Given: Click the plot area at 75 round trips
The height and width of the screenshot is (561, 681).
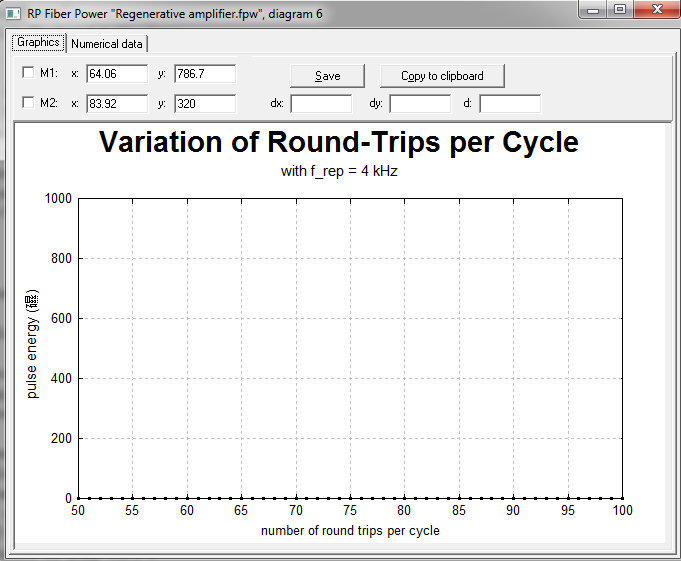Looking at the screenshot, I should click(350, 348).
